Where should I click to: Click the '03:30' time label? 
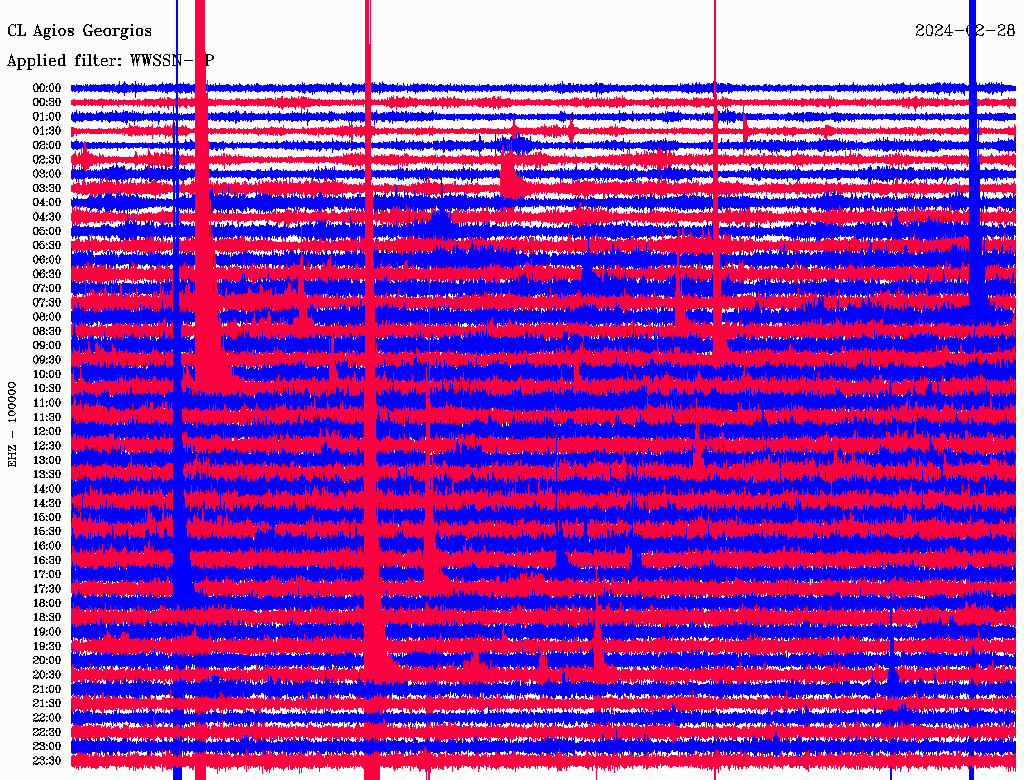pyautogui.click(x=47, y=188)
